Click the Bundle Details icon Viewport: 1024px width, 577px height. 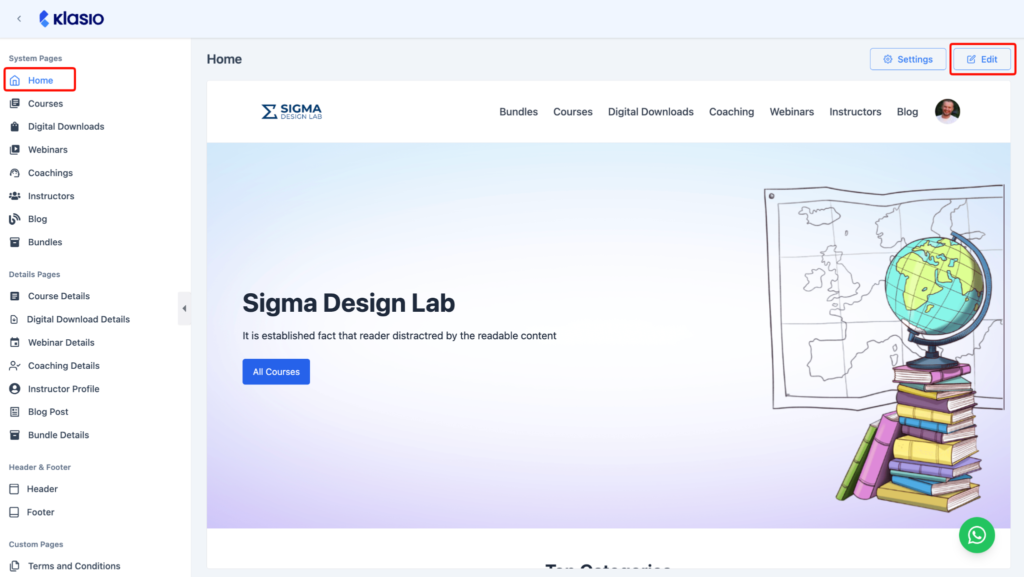[14, 435]
